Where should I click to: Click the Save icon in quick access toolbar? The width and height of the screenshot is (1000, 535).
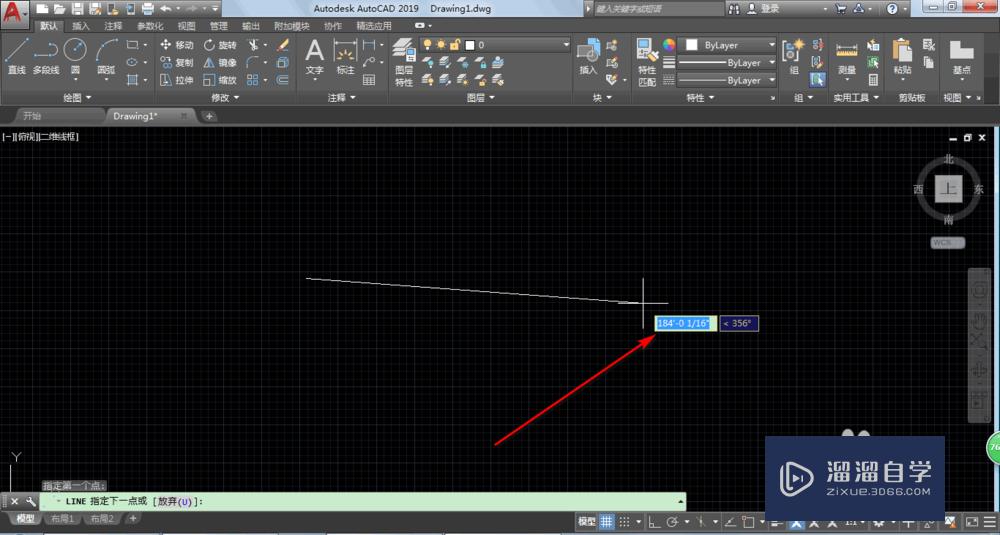[x=77, y=9]
